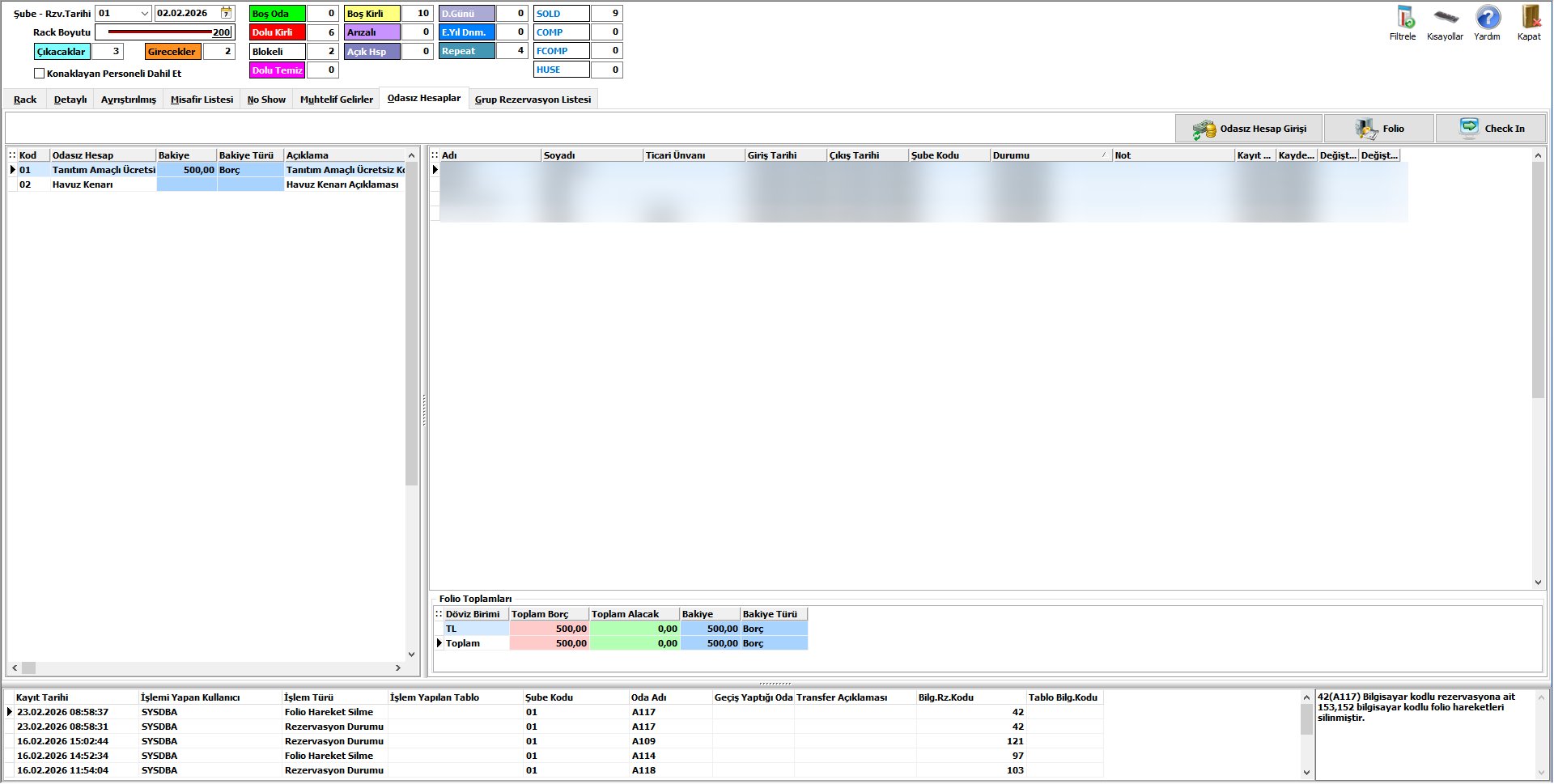Click the Folio button

point(1379,129)
